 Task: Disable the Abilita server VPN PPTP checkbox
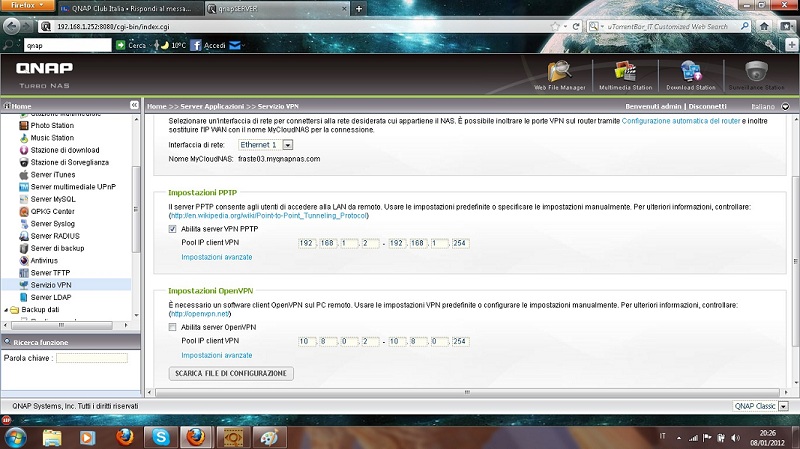point(173,229)
